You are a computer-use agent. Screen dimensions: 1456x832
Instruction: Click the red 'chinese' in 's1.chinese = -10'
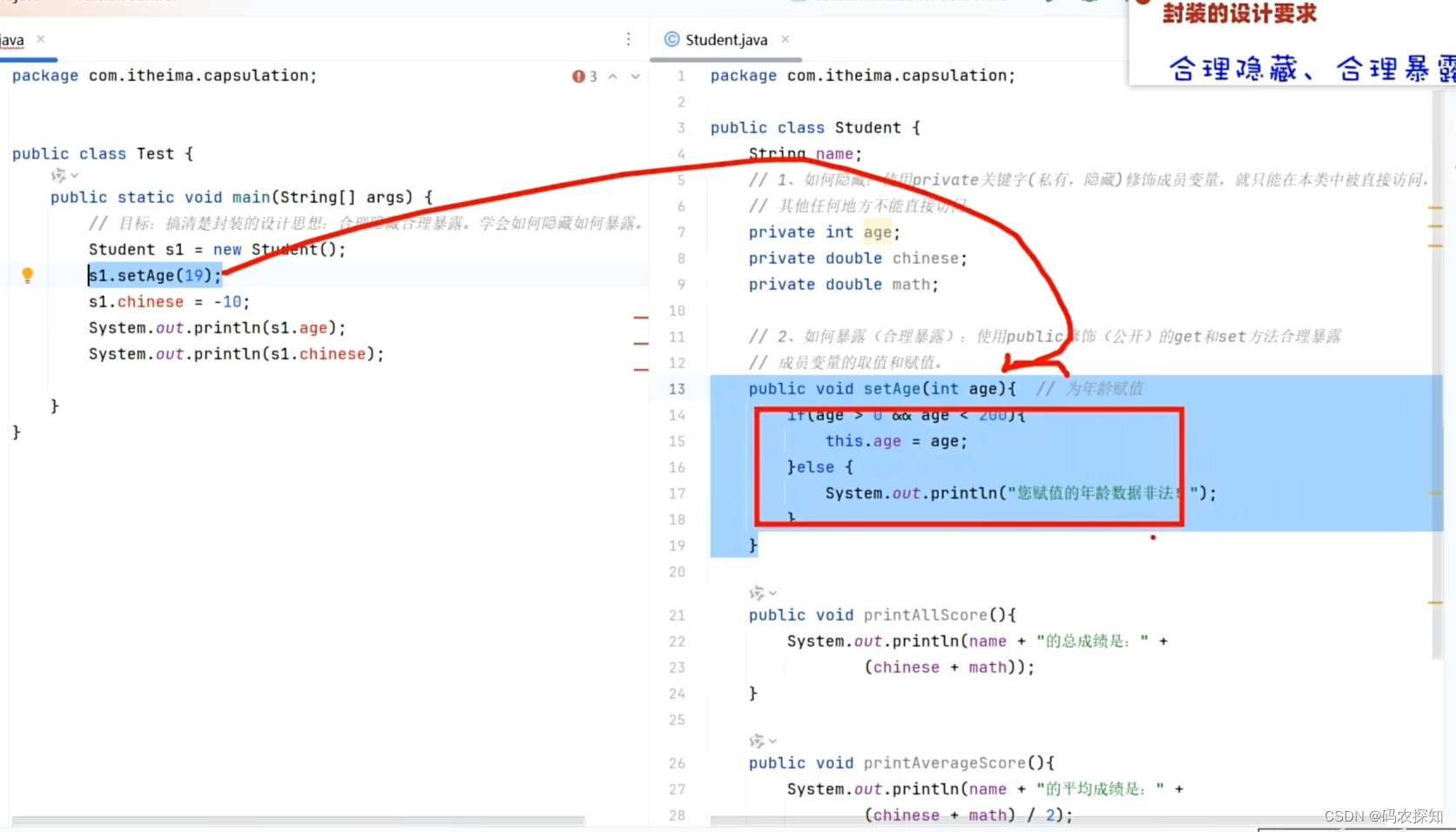click(x=151, y=302)
